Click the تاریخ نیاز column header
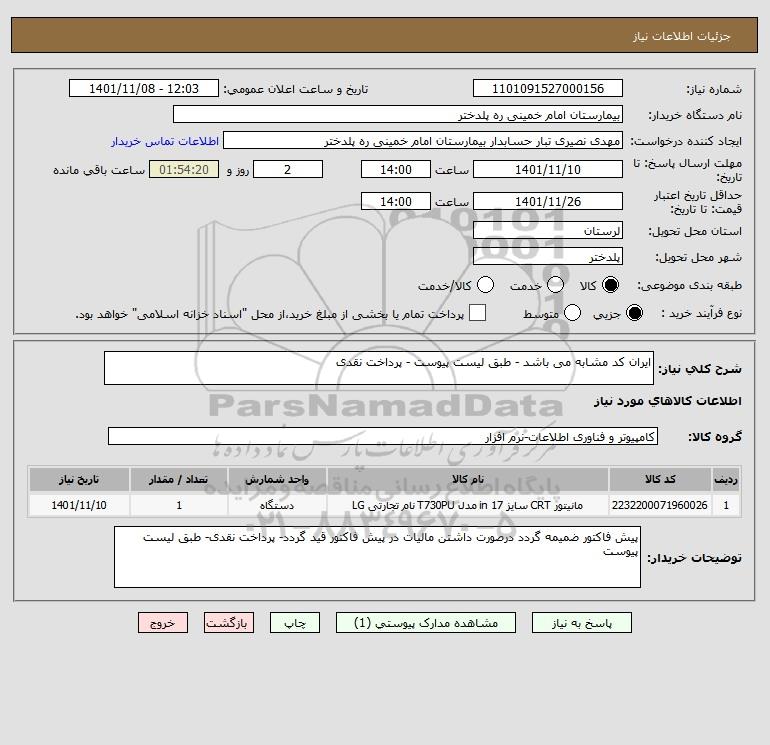770x745 pixels. (x=79, y=479)
